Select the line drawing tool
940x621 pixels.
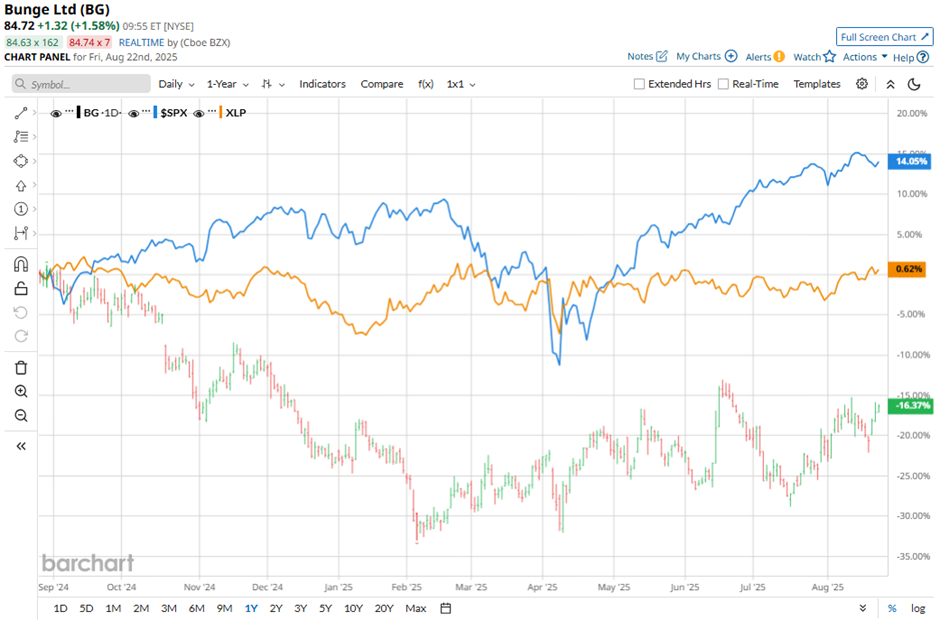[x=21, y=113]
